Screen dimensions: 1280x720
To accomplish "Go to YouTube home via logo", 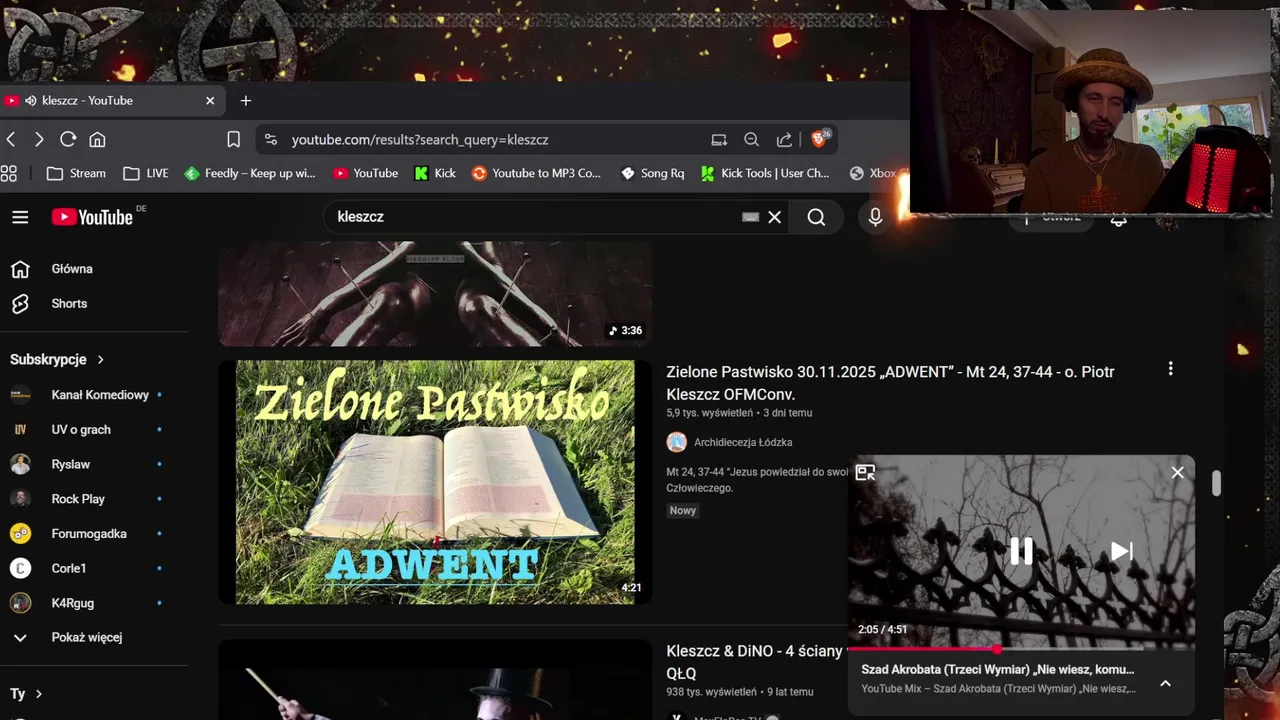I will pos(92,217).
